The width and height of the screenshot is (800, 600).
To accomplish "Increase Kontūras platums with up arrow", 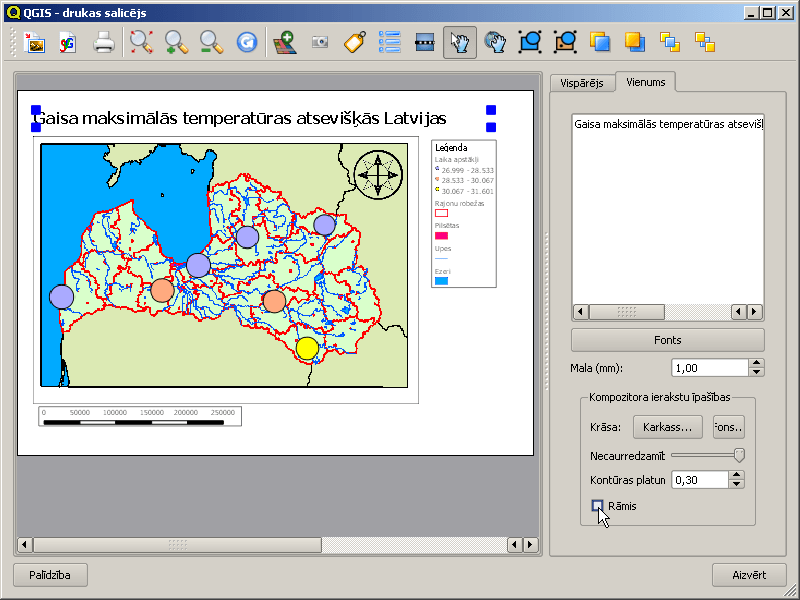I will point(736,475).
